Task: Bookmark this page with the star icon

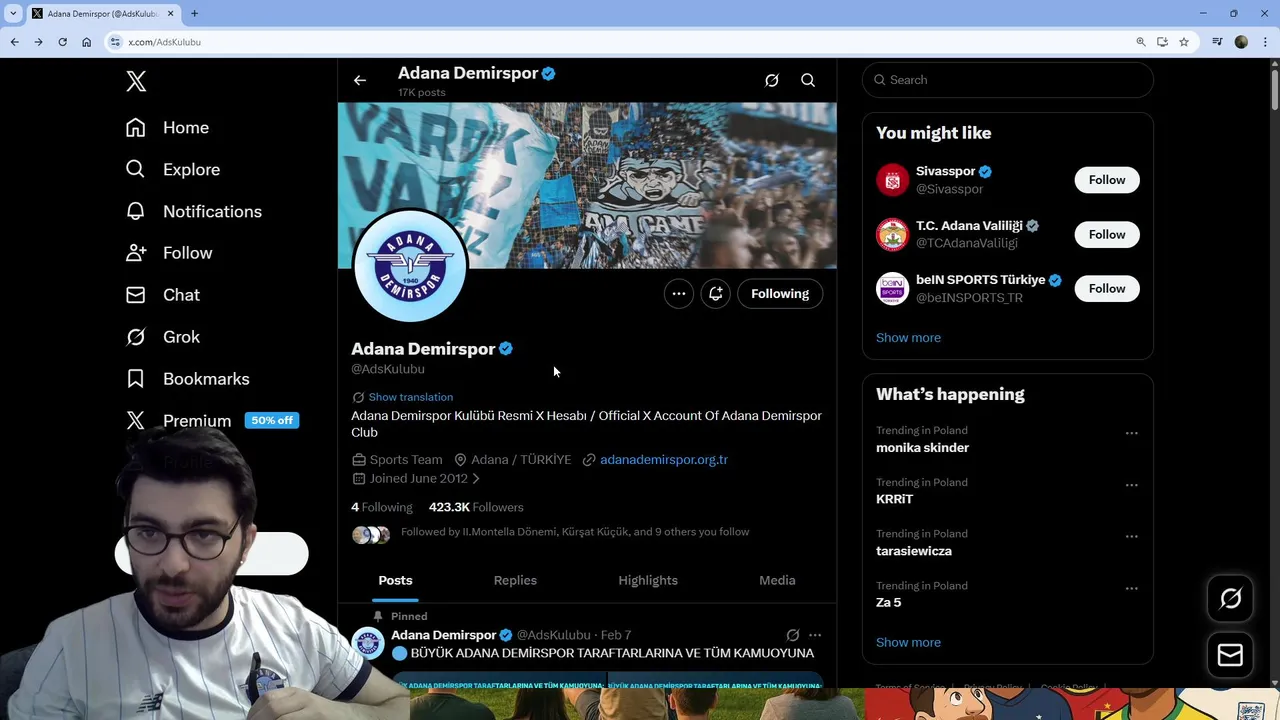Action: 1184,42
